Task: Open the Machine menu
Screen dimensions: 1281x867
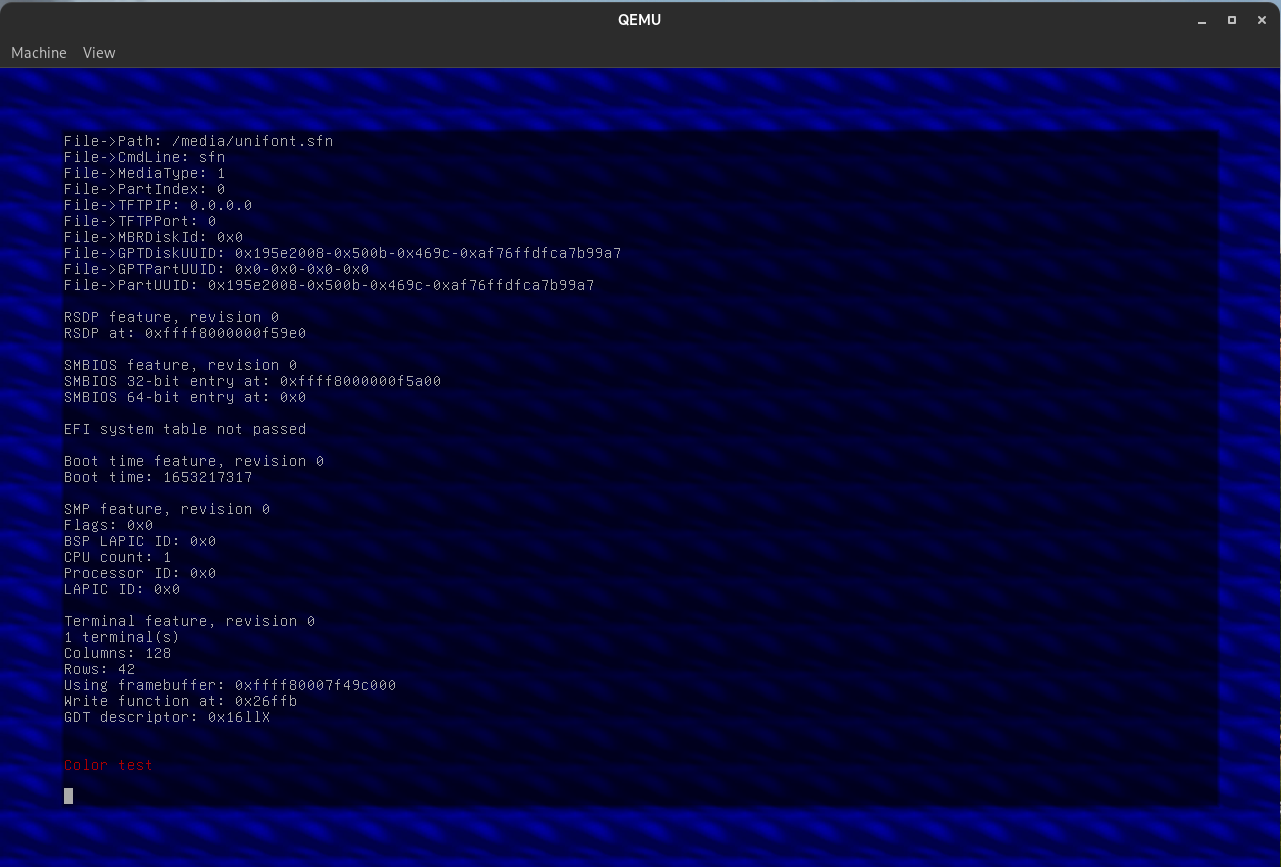Action: coord(39,52)
